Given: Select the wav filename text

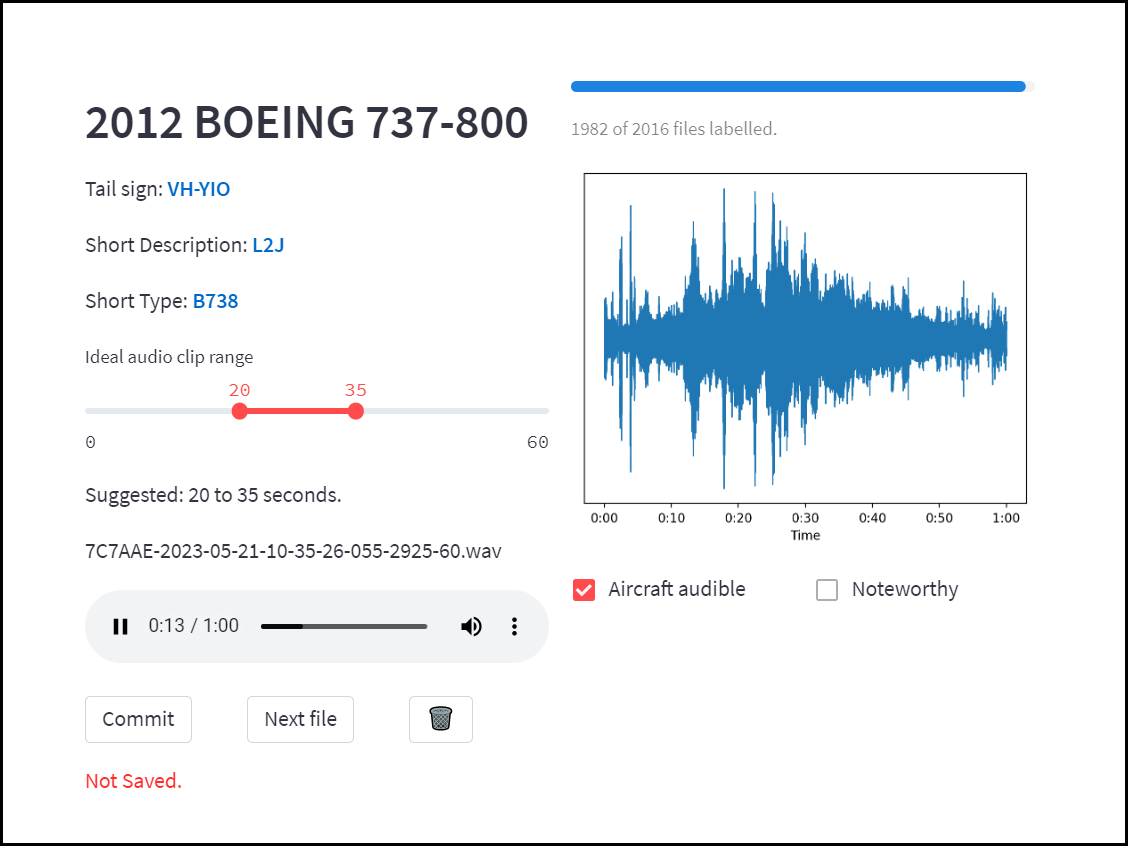Looking at the screenshot, I should click(x=294, y=551).
